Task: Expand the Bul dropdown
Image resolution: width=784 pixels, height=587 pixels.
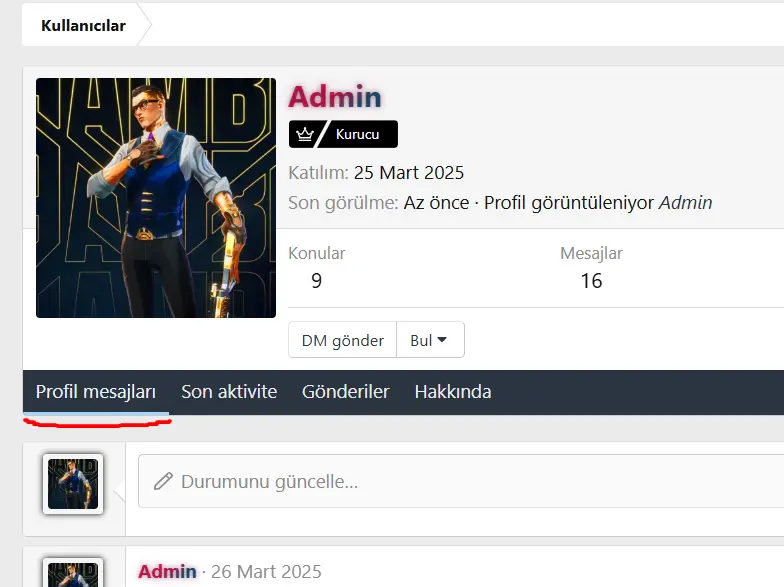Action: click(430, 340)
